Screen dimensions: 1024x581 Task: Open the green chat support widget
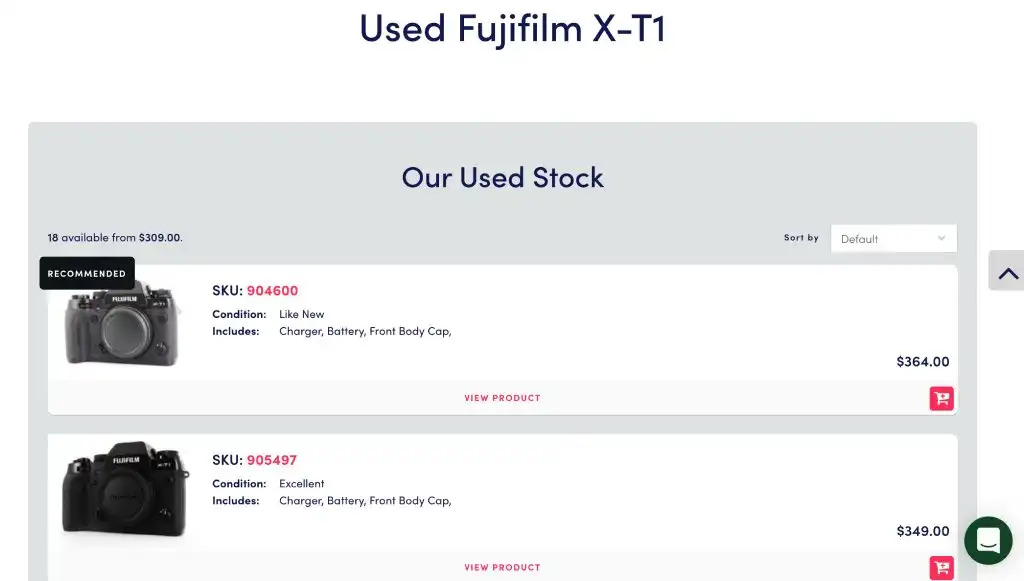click(988, 541)
